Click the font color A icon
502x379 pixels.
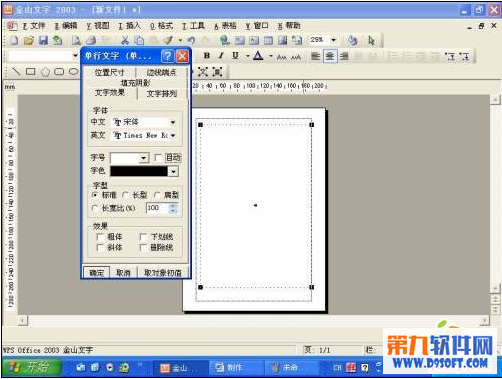click(x=258, y=56)
